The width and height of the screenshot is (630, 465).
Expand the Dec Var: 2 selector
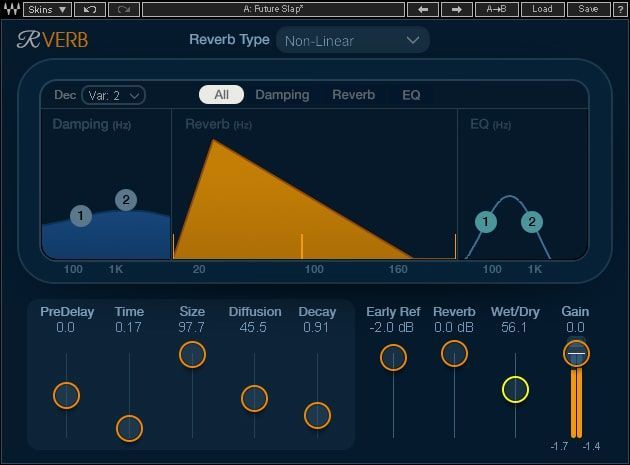coord(113,95)
